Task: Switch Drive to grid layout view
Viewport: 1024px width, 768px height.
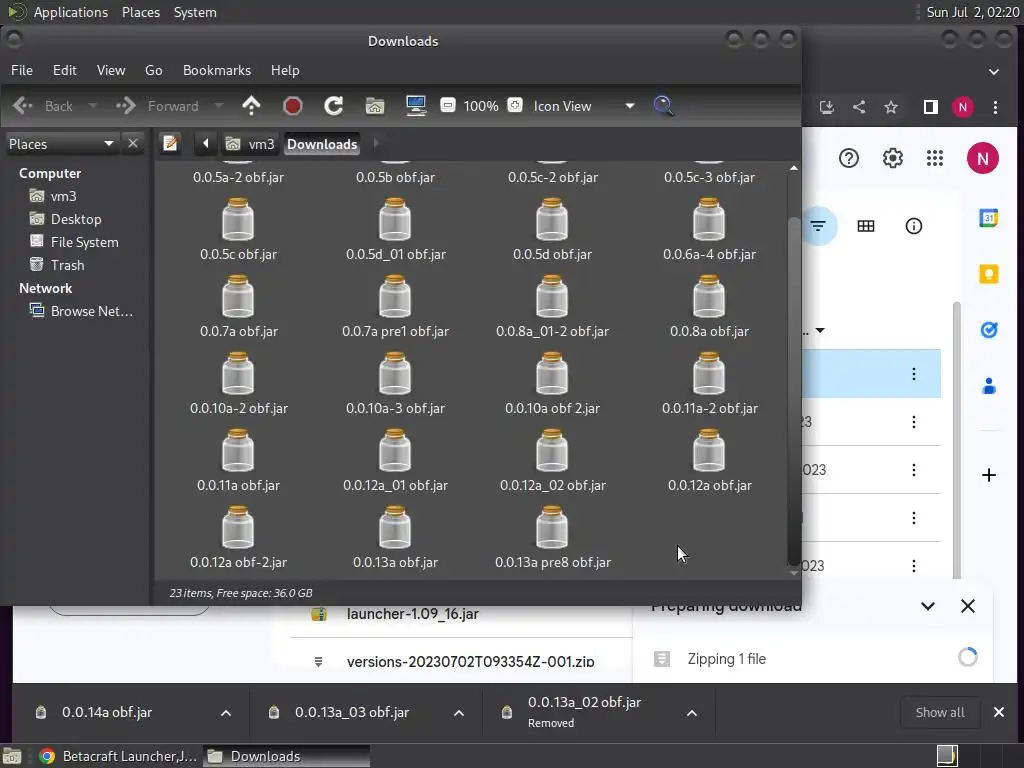Action: (x=866, y=226)
